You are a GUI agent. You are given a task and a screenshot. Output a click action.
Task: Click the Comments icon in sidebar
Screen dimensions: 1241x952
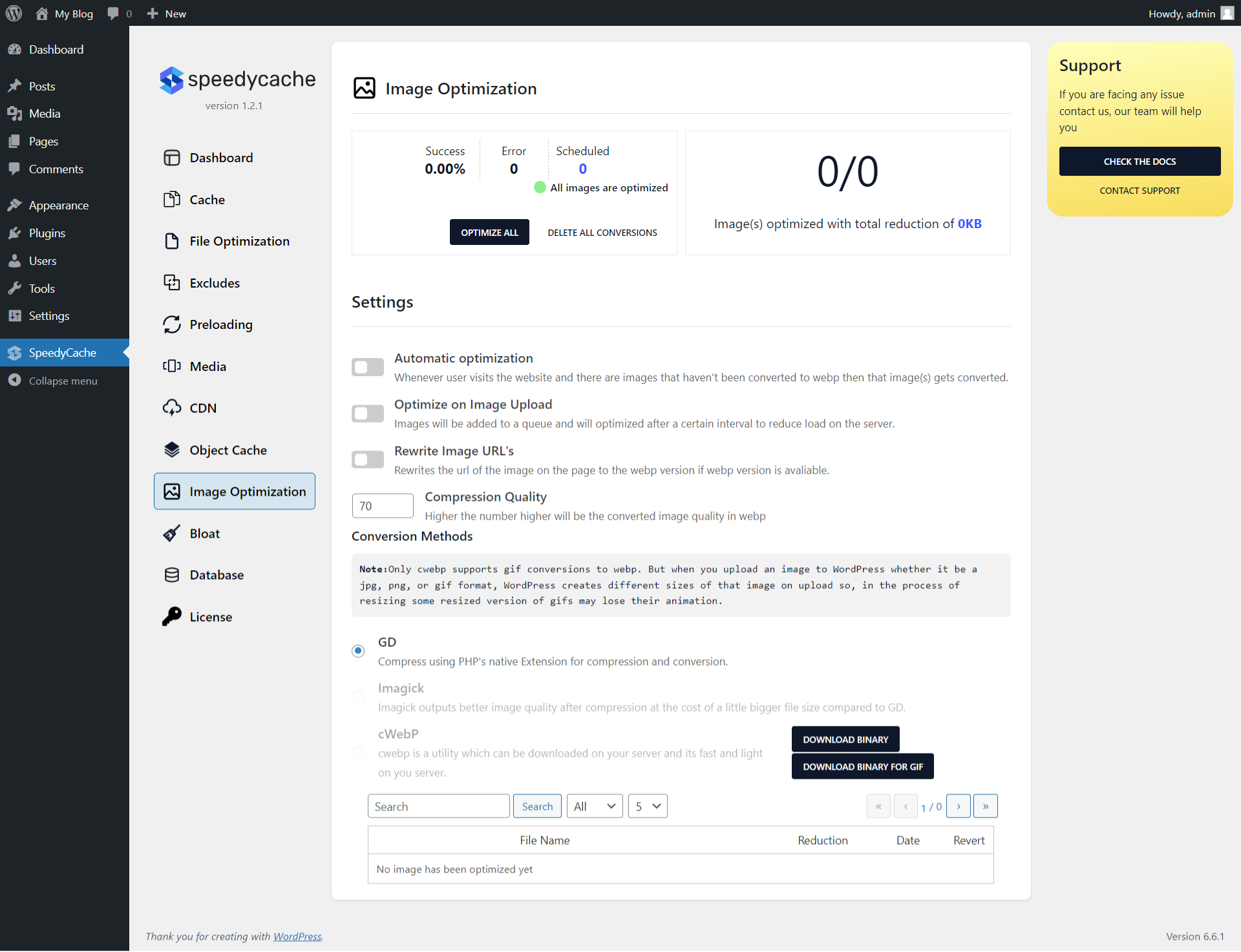[x=15, y=169]
